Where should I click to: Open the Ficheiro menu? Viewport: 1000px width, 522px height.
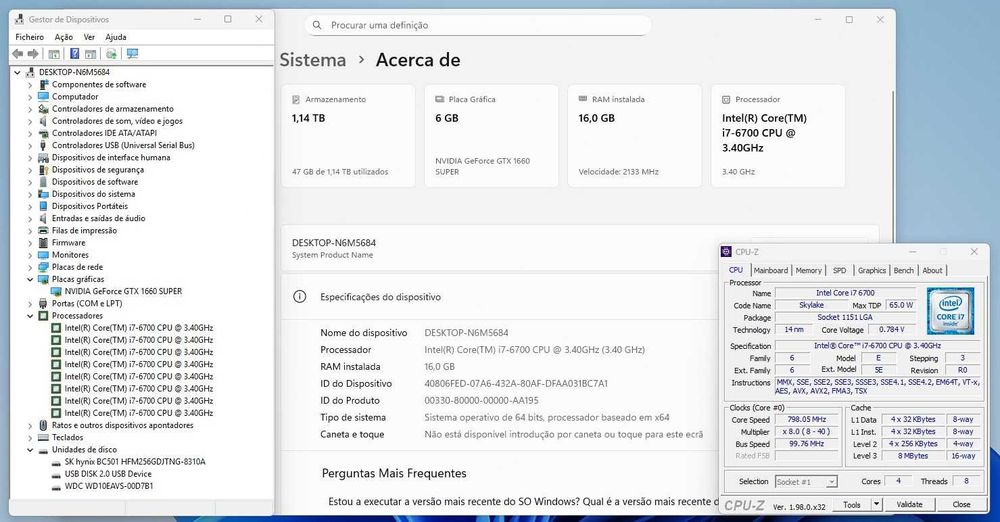point(29,37)
